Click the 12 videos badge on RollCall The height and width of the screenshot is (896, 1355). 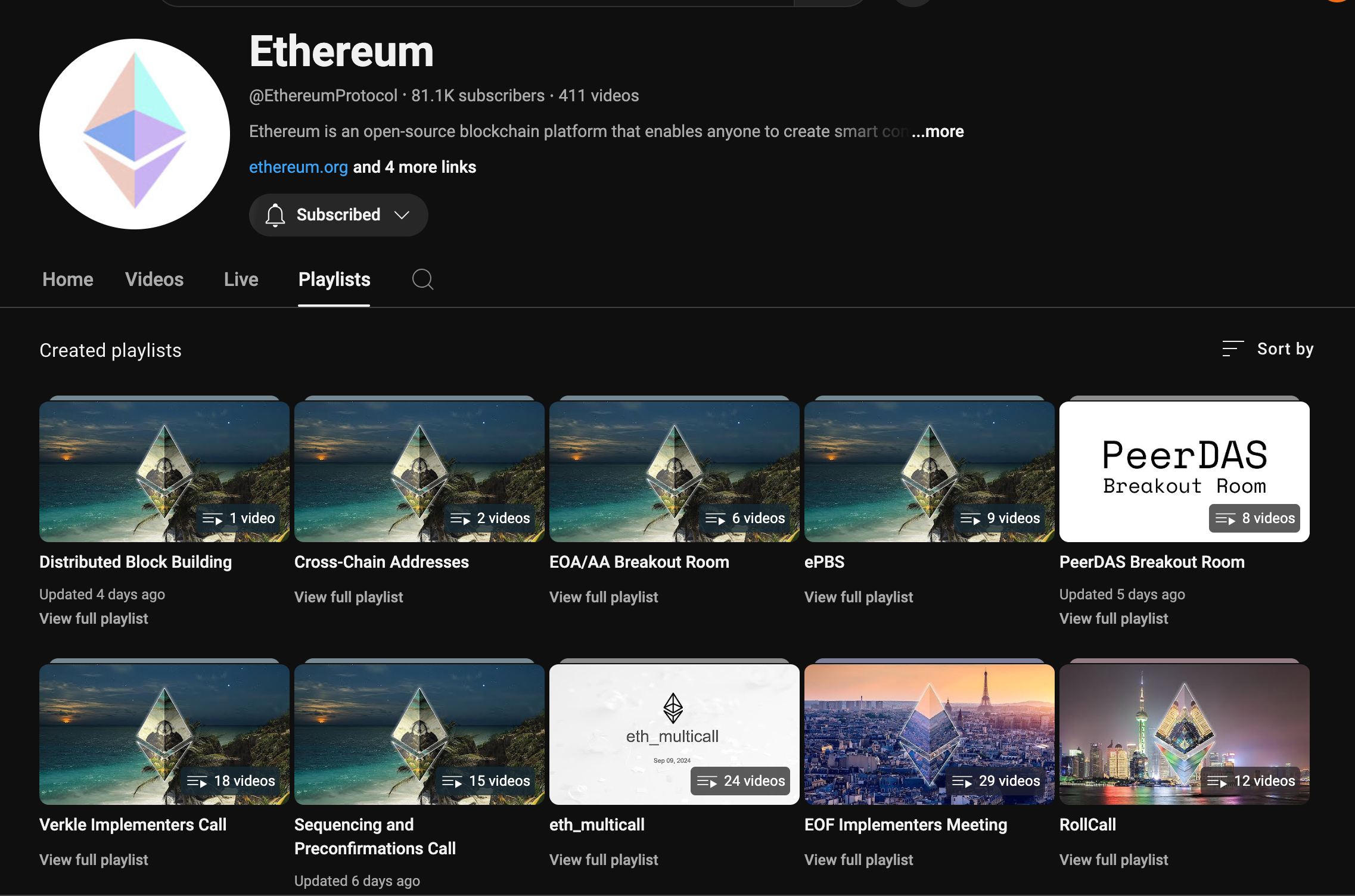[1251, 781]
